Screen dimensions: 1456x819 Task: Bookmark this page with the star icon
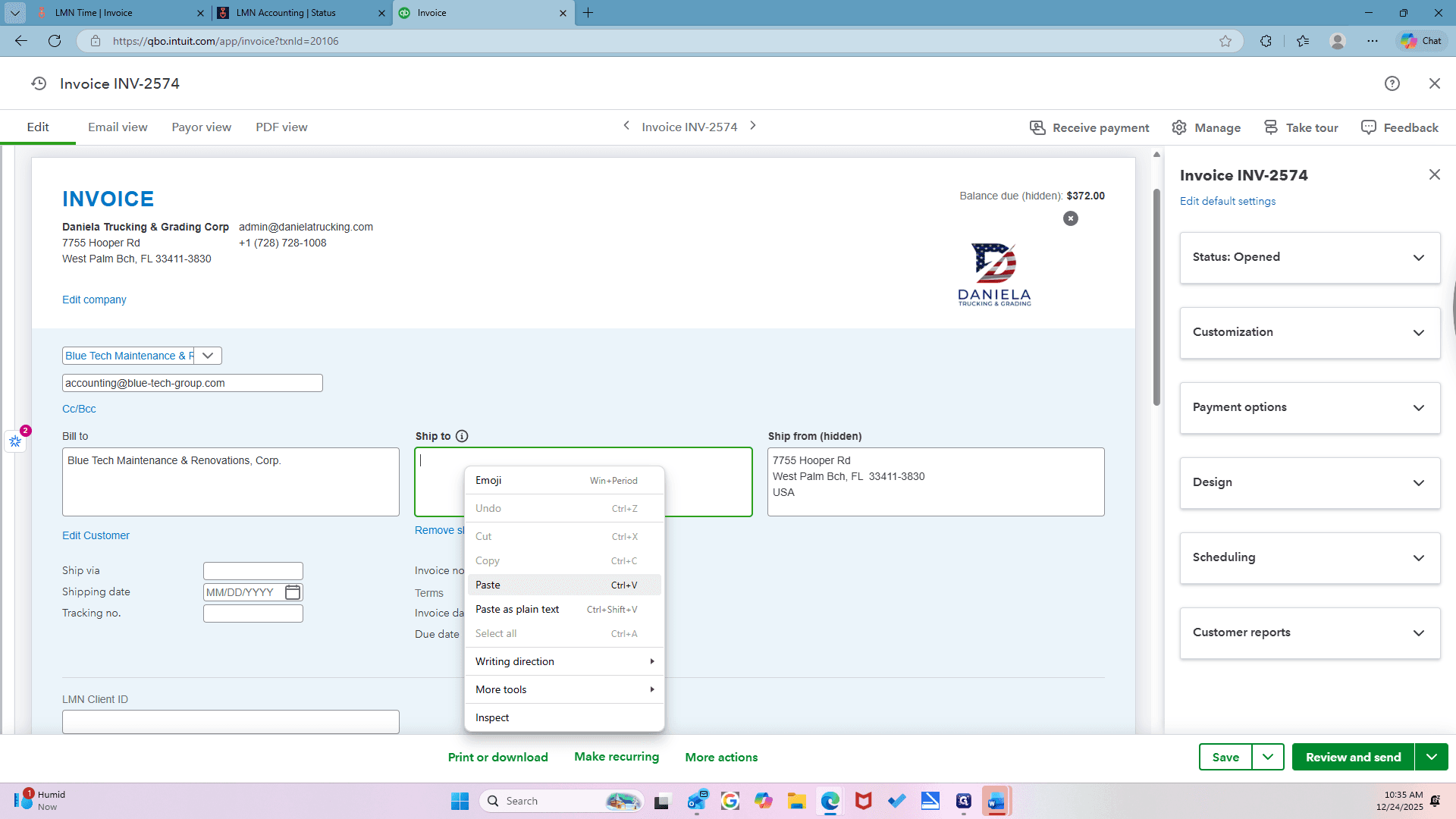pyautogui.click(x=1225, y=41)
